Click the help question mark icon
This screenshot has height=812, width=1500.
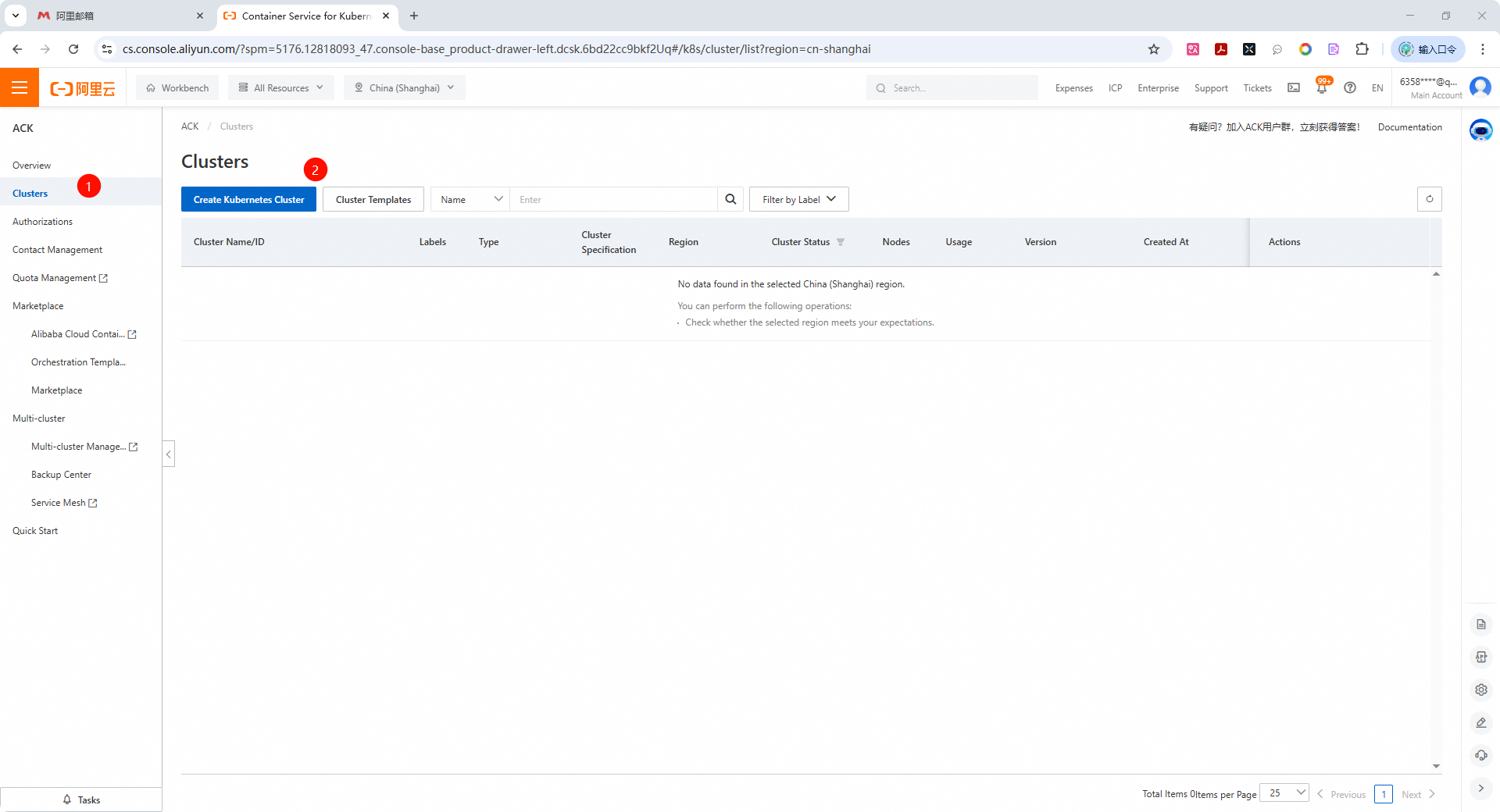pos(1349,87)
